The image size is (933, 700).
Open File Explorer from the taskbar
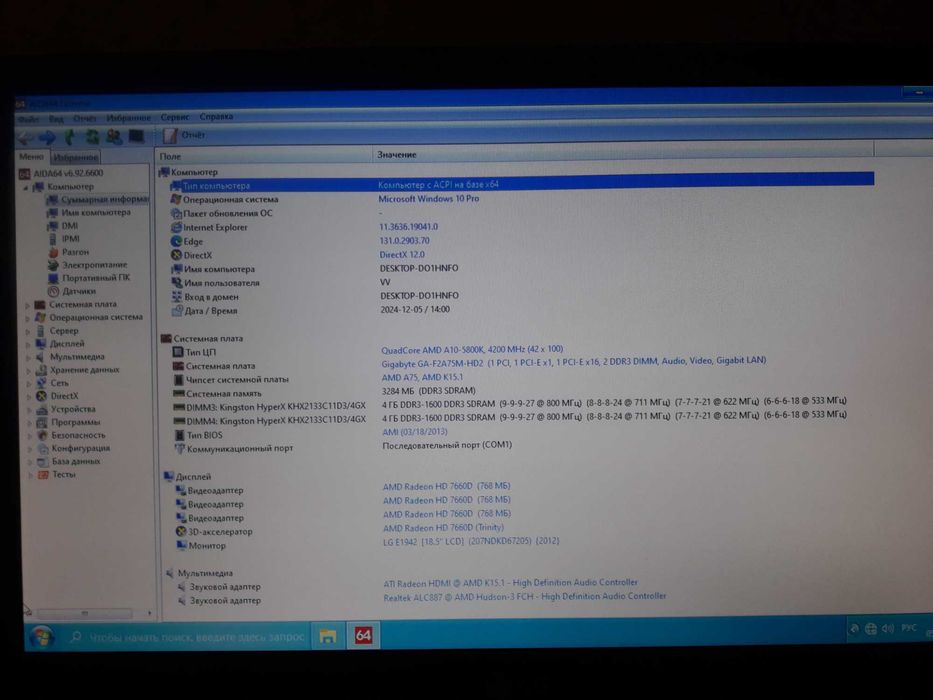pyautogui.click(x=328, y=637)
